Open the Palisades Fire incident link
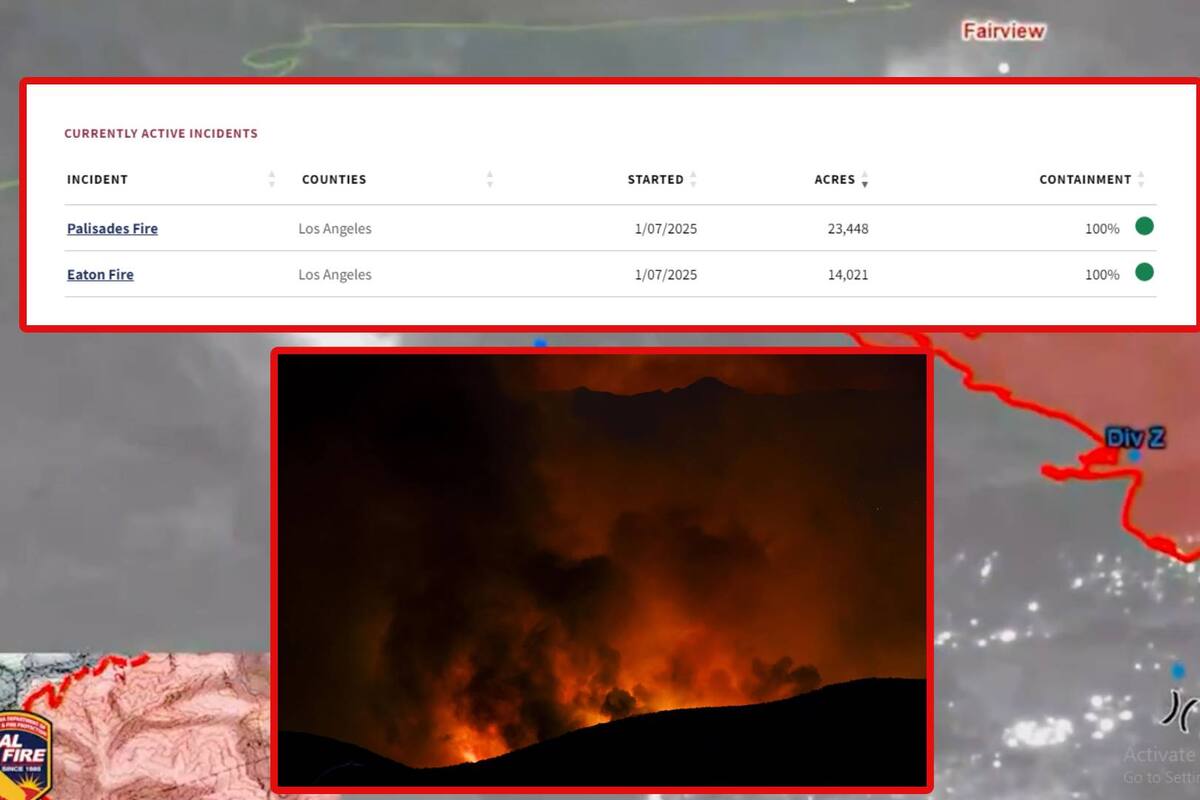 [x=112, y=228]
